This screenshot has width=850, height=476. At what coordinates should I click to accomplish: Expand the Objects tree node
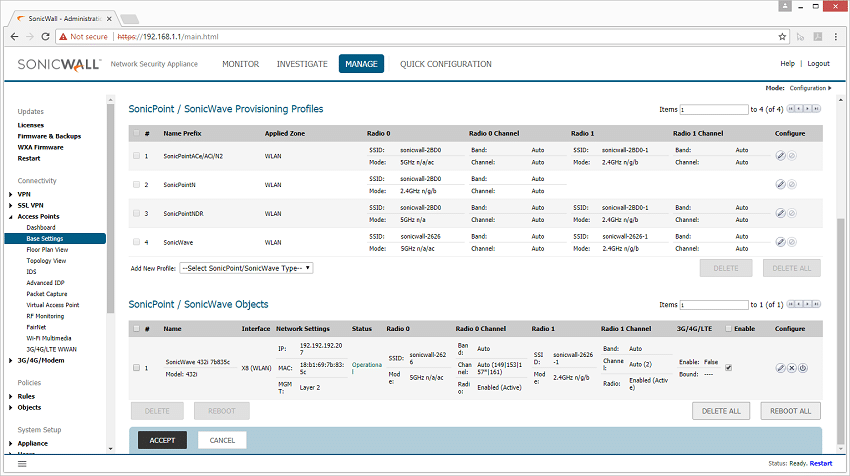click(x=11, y=408)
